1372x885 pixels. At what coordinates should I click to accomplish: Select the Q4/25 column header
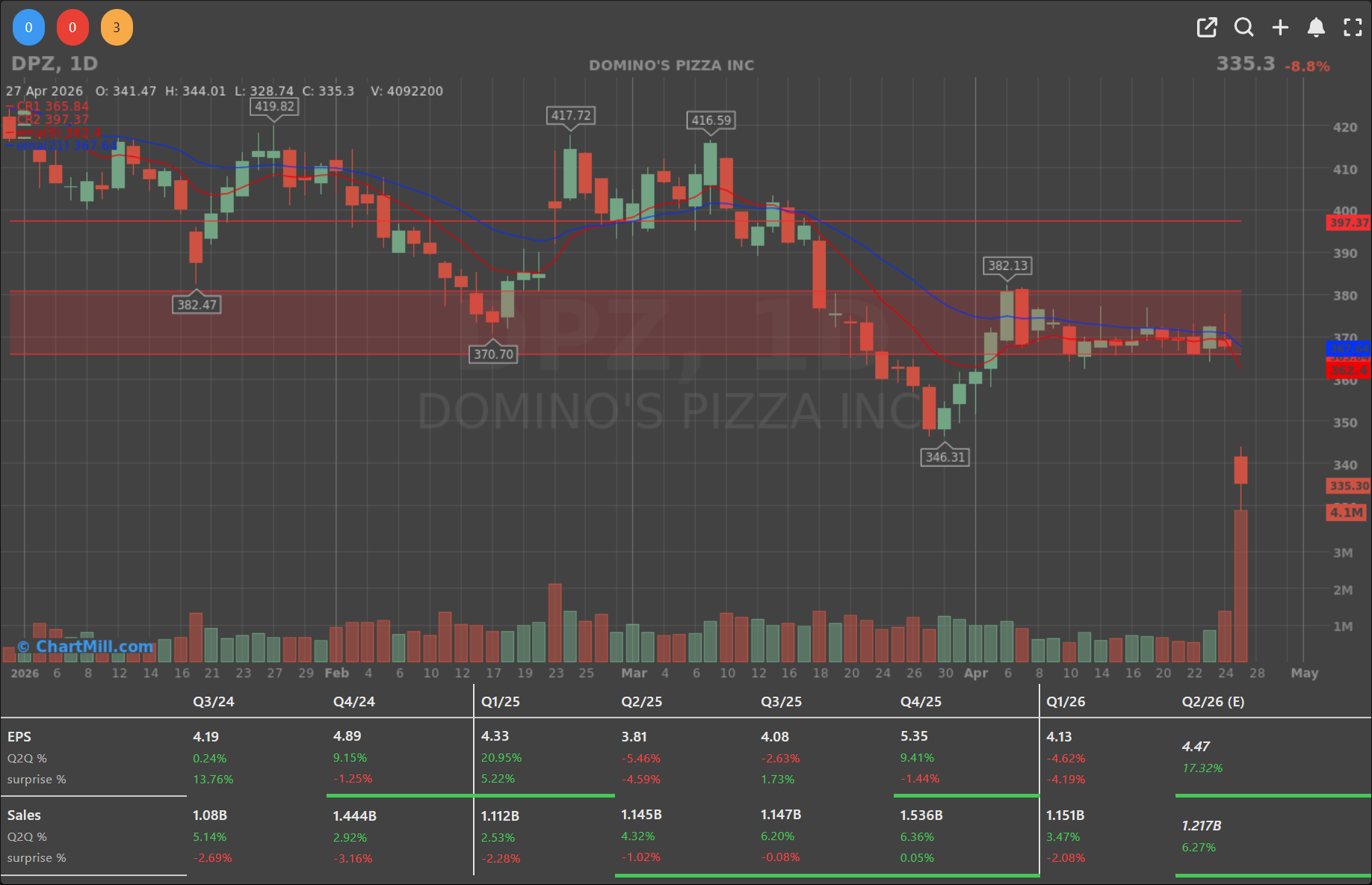(x=921, y=702)
